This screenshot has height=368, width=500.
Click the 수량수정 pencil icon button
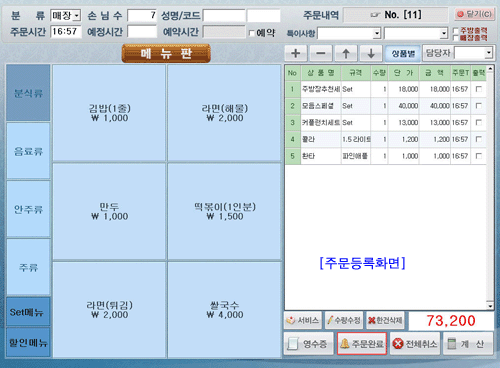tap(344, 320)
